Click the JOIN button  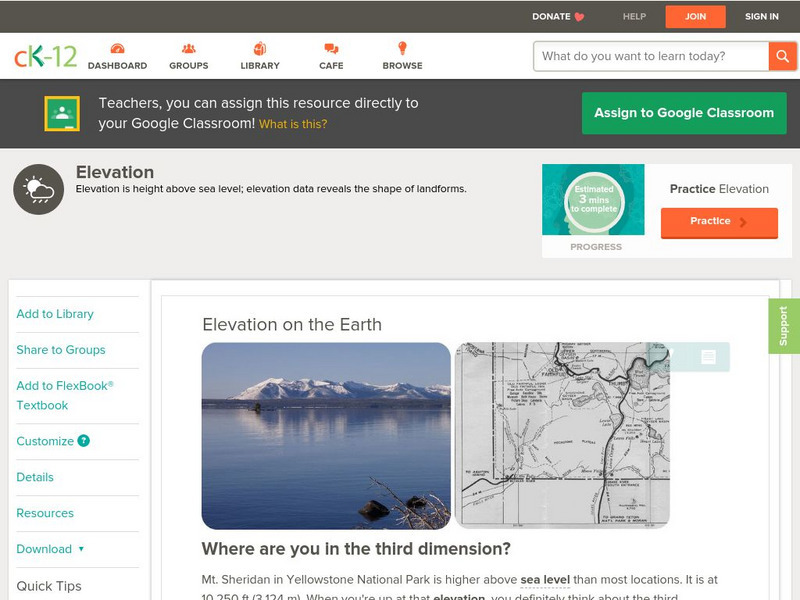coord(695,17)
